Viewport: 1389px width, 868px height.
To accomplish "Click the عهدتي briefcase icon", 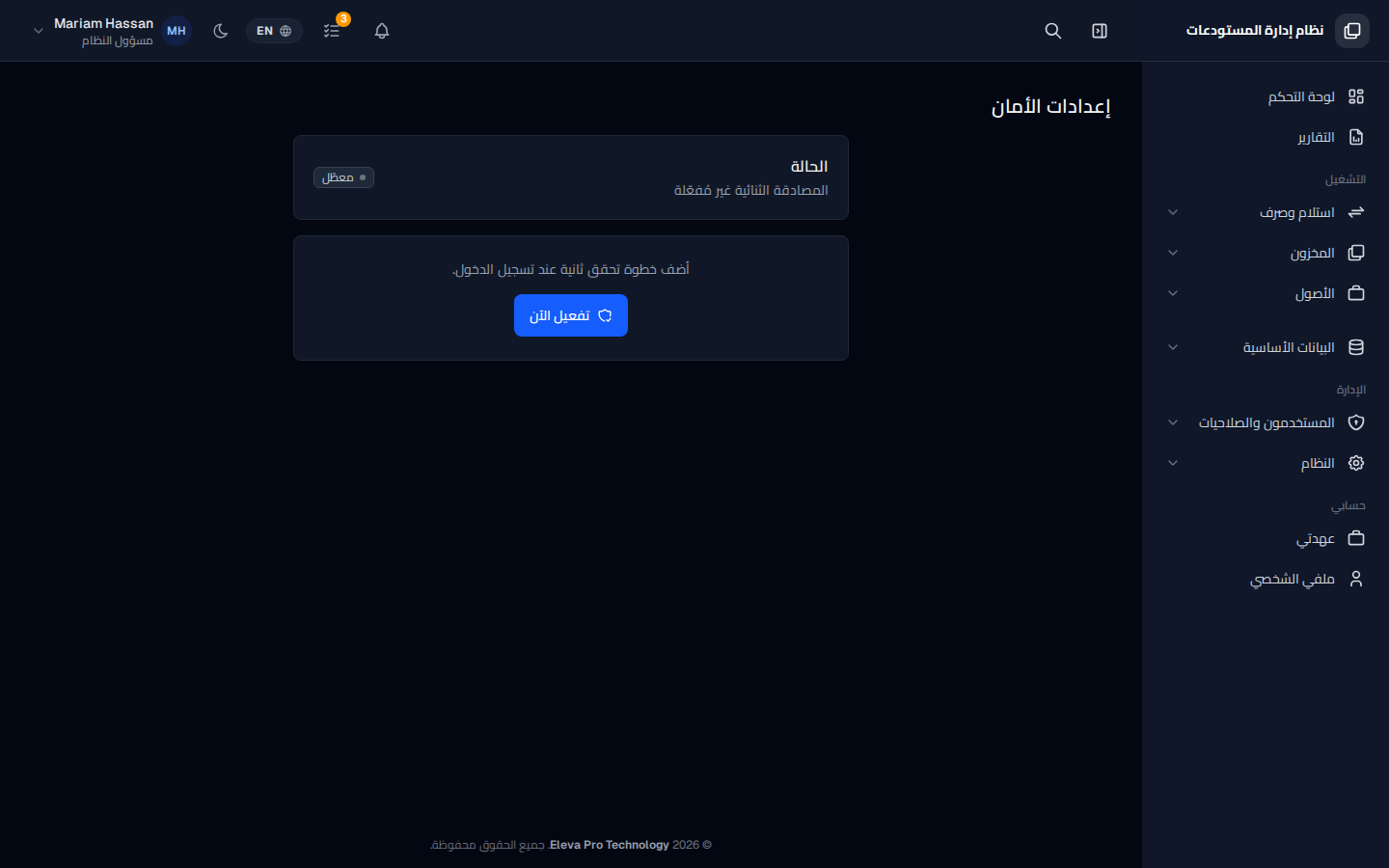I will pos(1356,538).
